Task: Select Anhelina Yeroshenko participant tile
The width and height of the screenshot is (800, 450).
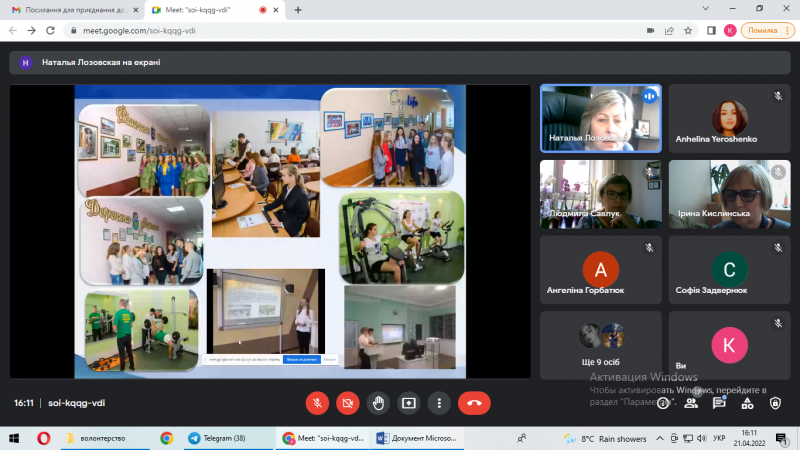Action: coord(730,118)
